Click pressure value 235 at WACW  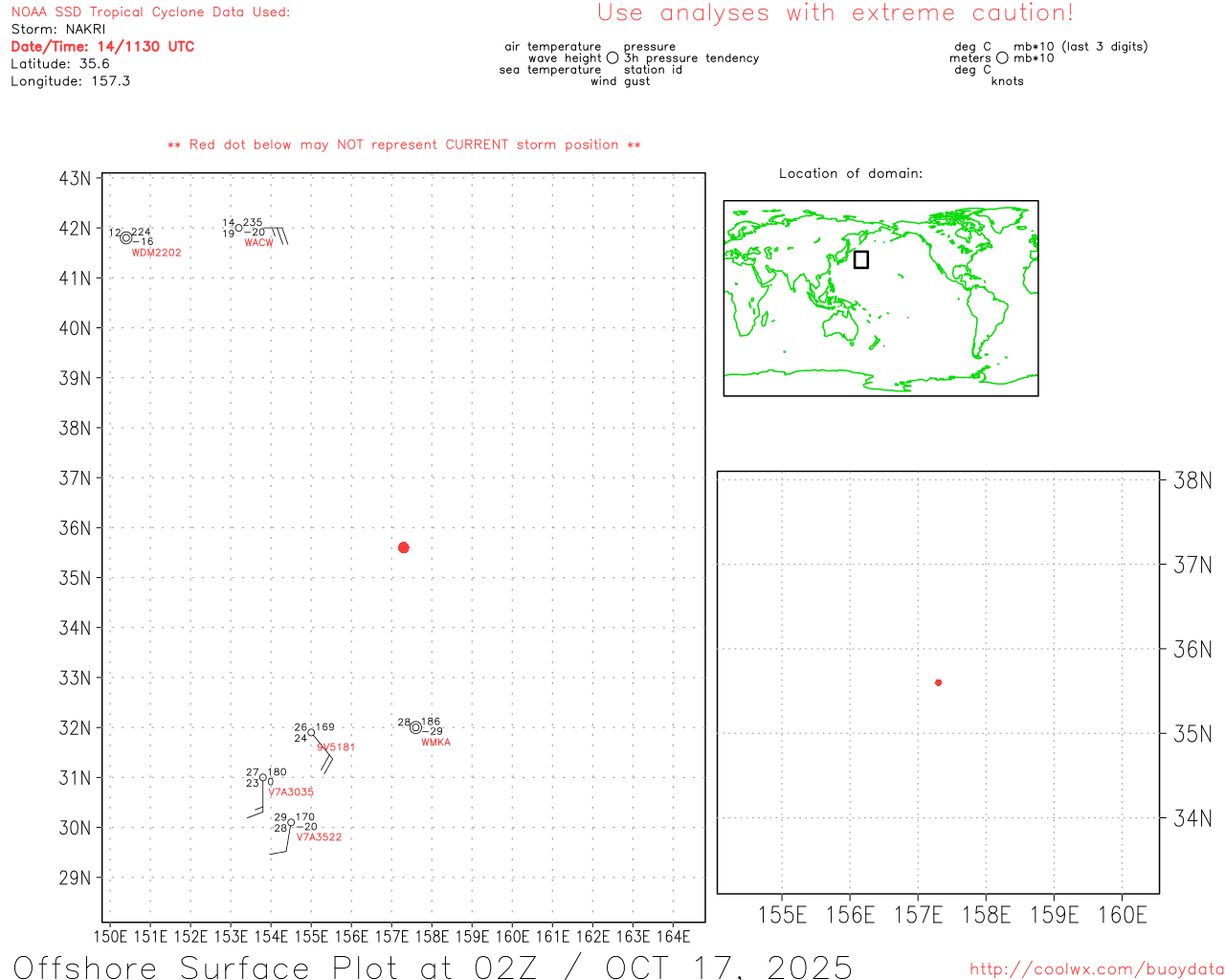point(253,222)
